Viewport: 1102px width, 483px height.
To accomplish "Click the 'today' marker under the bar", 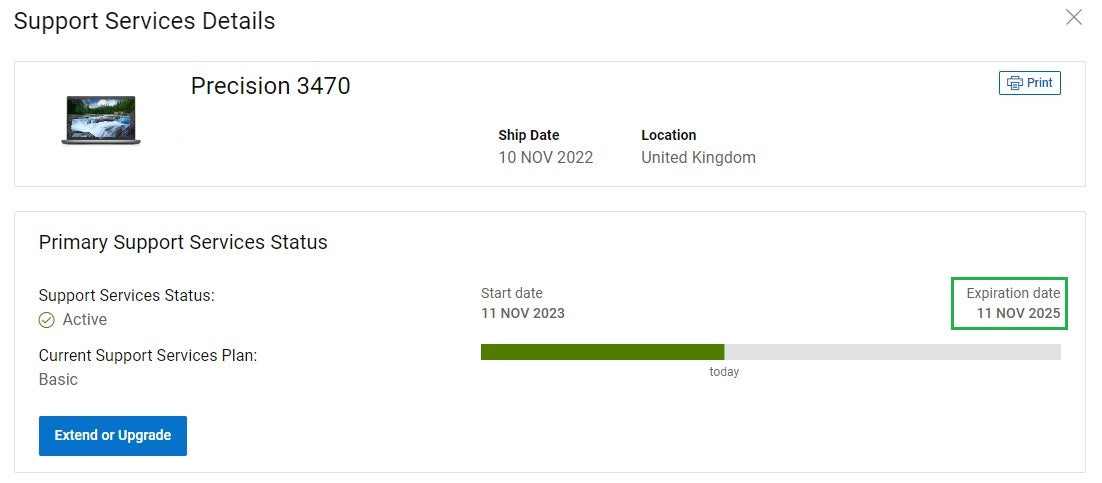I will (724, 372).
